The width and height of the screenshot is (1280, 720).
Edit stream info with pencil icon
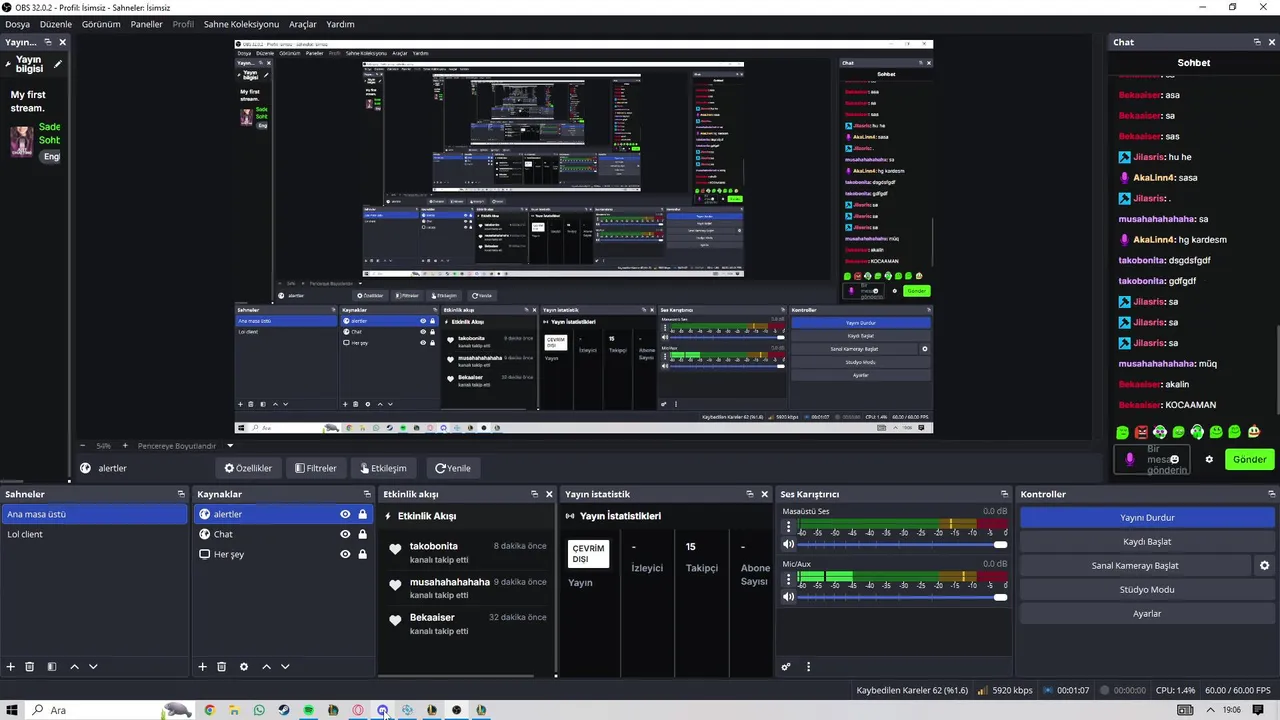[58, 65]
